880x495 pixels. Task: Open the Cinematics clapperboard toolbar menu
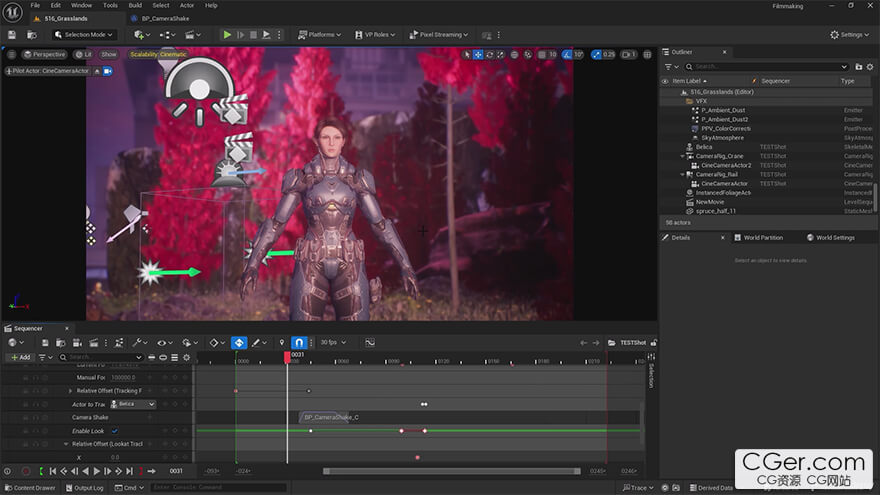click(192, 35)
